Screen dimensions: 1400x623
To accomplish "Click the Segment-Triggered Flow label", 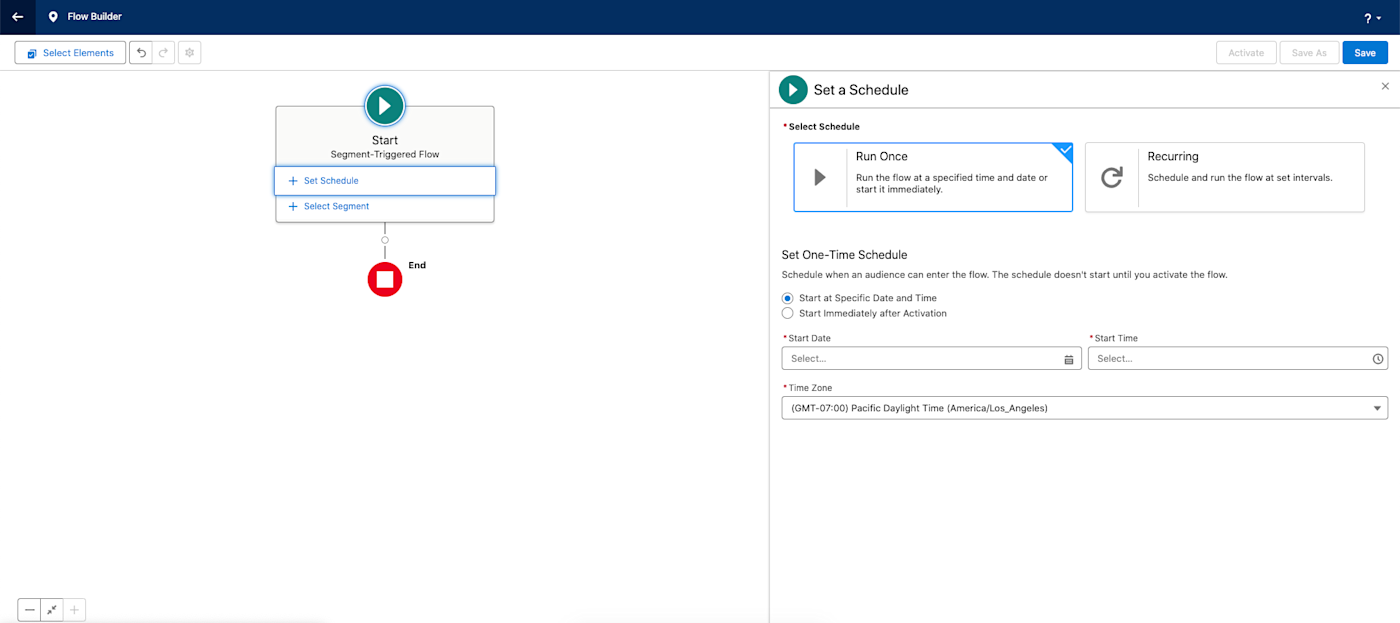I will tap(385, 154).
